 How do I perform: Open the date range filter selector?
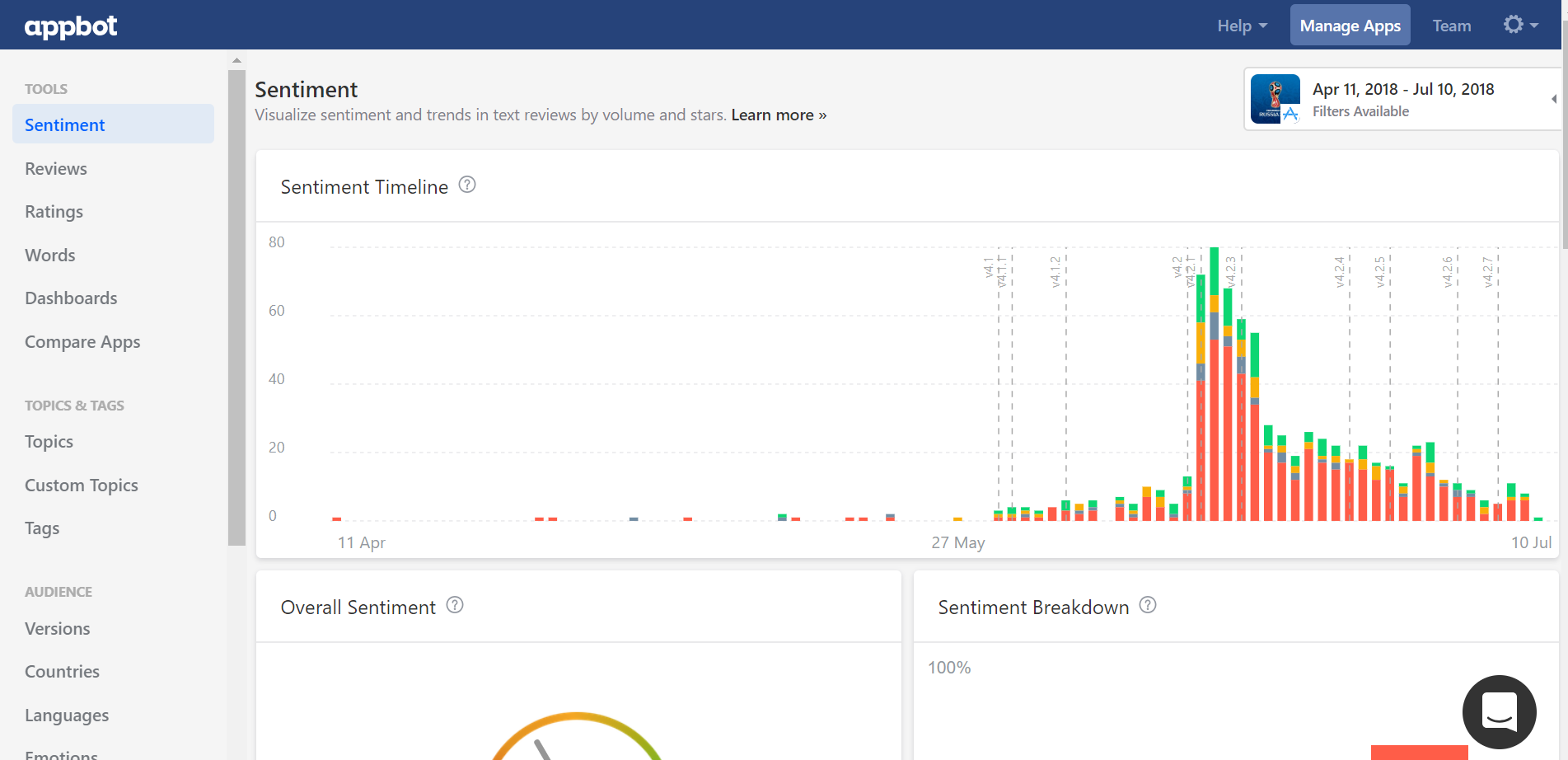[x=1402, y=99]
